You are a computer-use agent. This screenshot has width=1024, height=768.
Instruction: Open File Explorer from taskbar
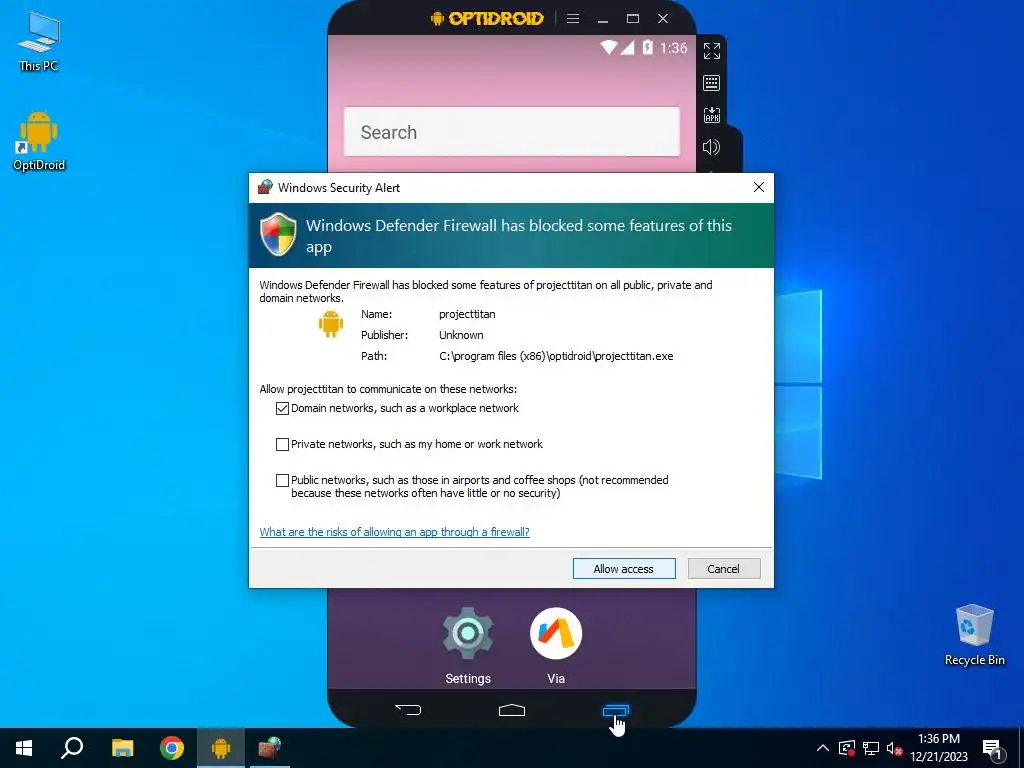122,748
